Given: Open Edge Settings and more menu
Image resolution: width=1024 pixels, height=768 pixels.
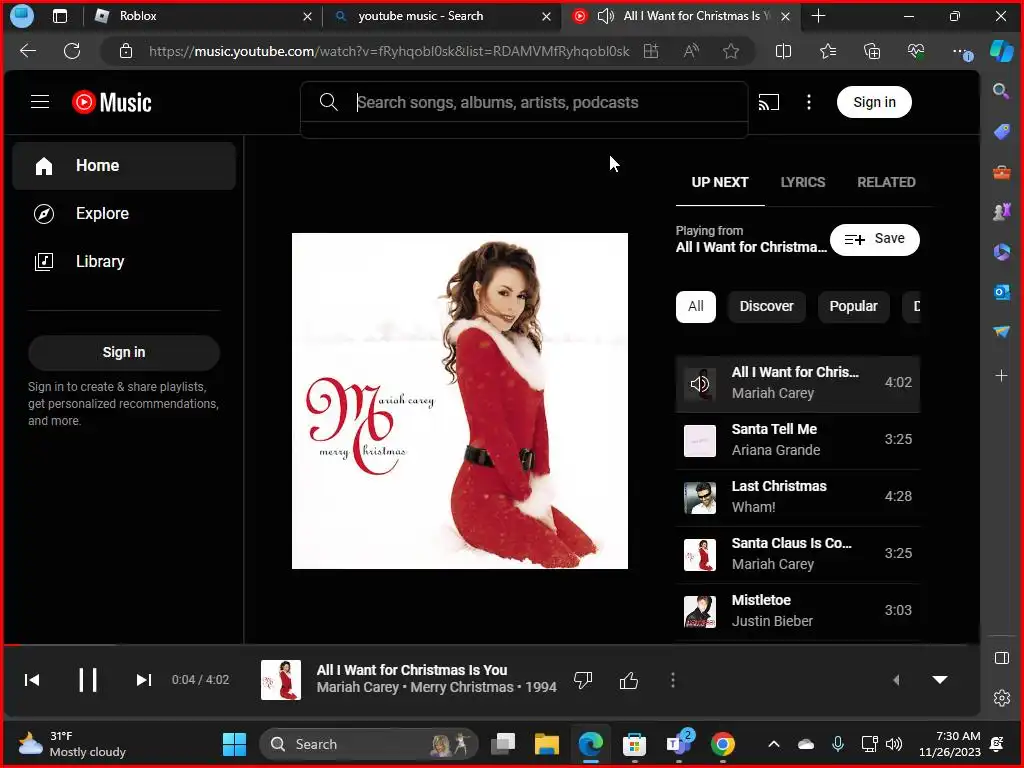Looking at the screenshot, I should point(961,51).
